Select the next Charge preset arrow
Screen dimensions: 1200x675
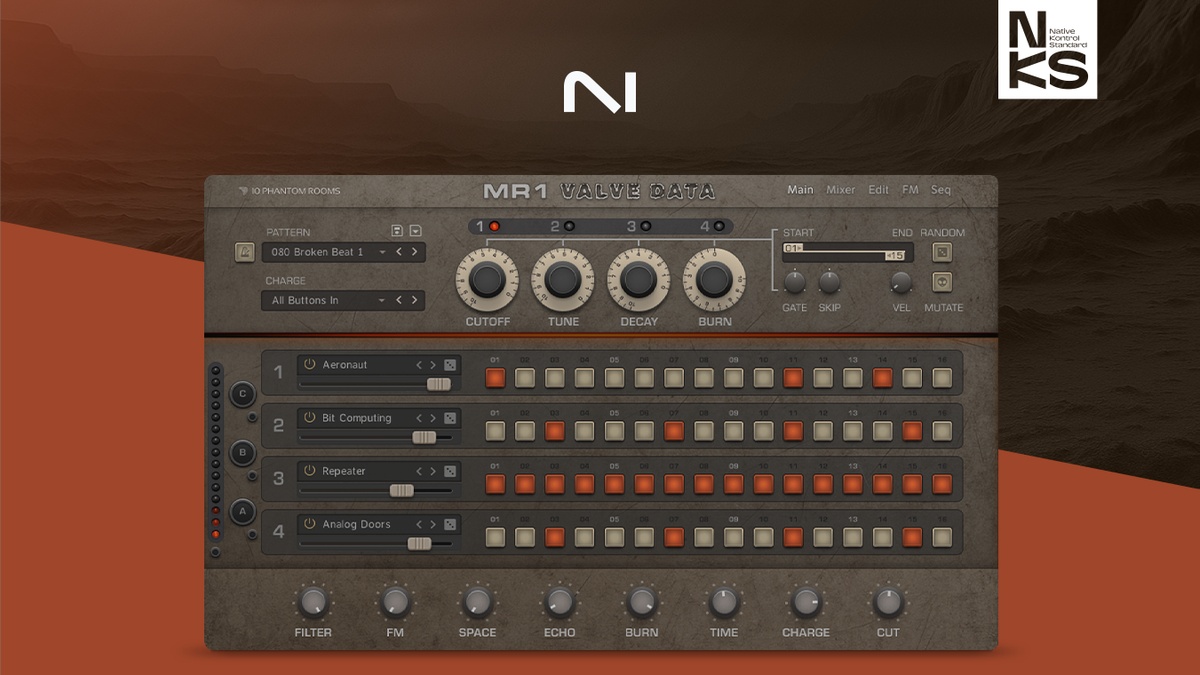[x=414, y=300]
